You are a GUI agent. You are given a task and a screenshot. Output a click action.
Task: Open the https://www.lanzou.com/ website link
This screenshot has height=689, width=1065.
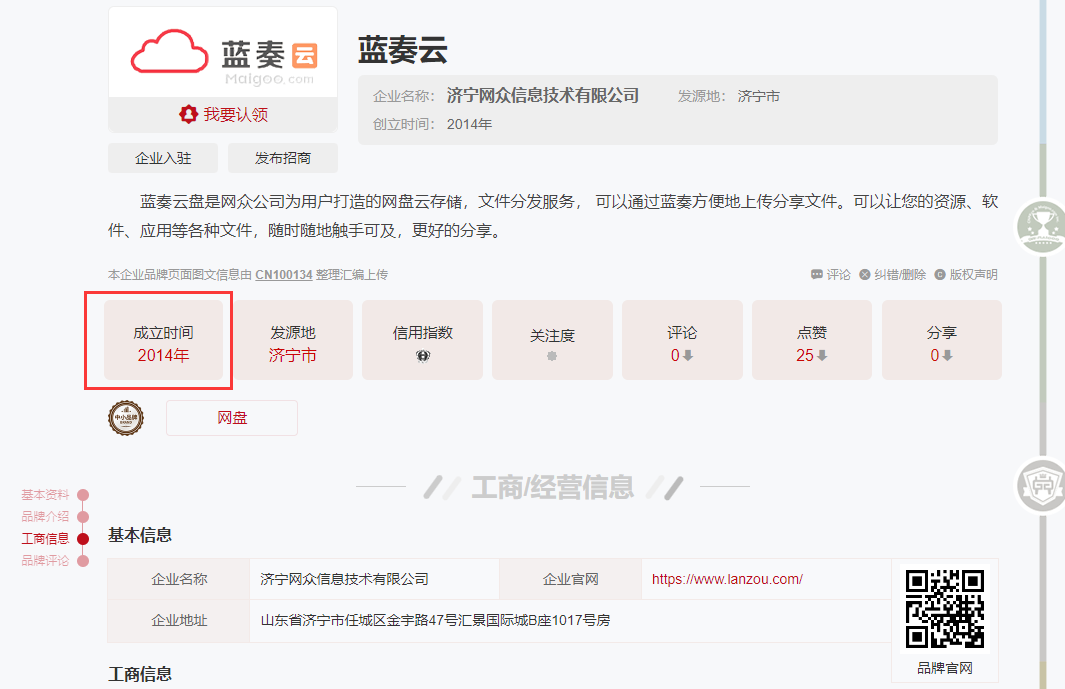(x=727, y=579)
